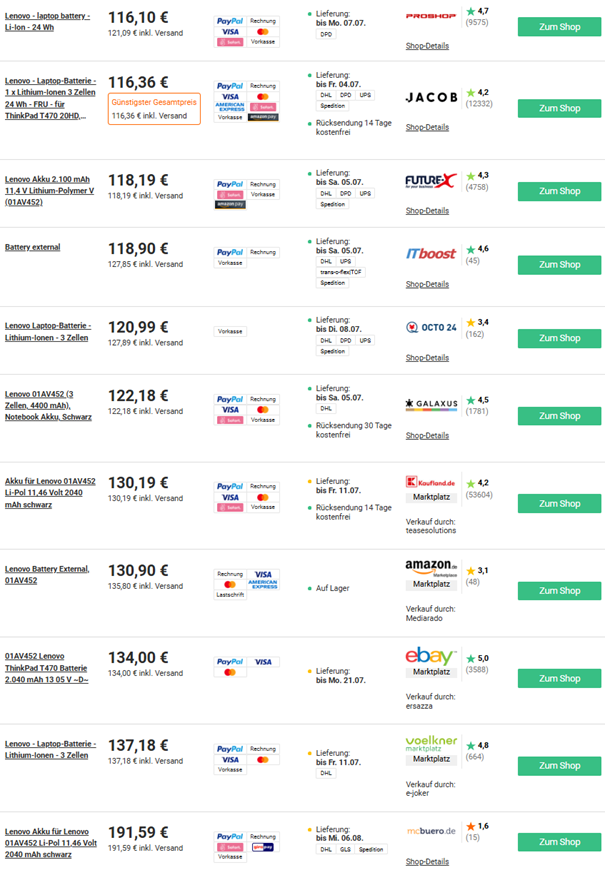
Task: Click the eBay marketplace logo
Action: click(431, 657)
